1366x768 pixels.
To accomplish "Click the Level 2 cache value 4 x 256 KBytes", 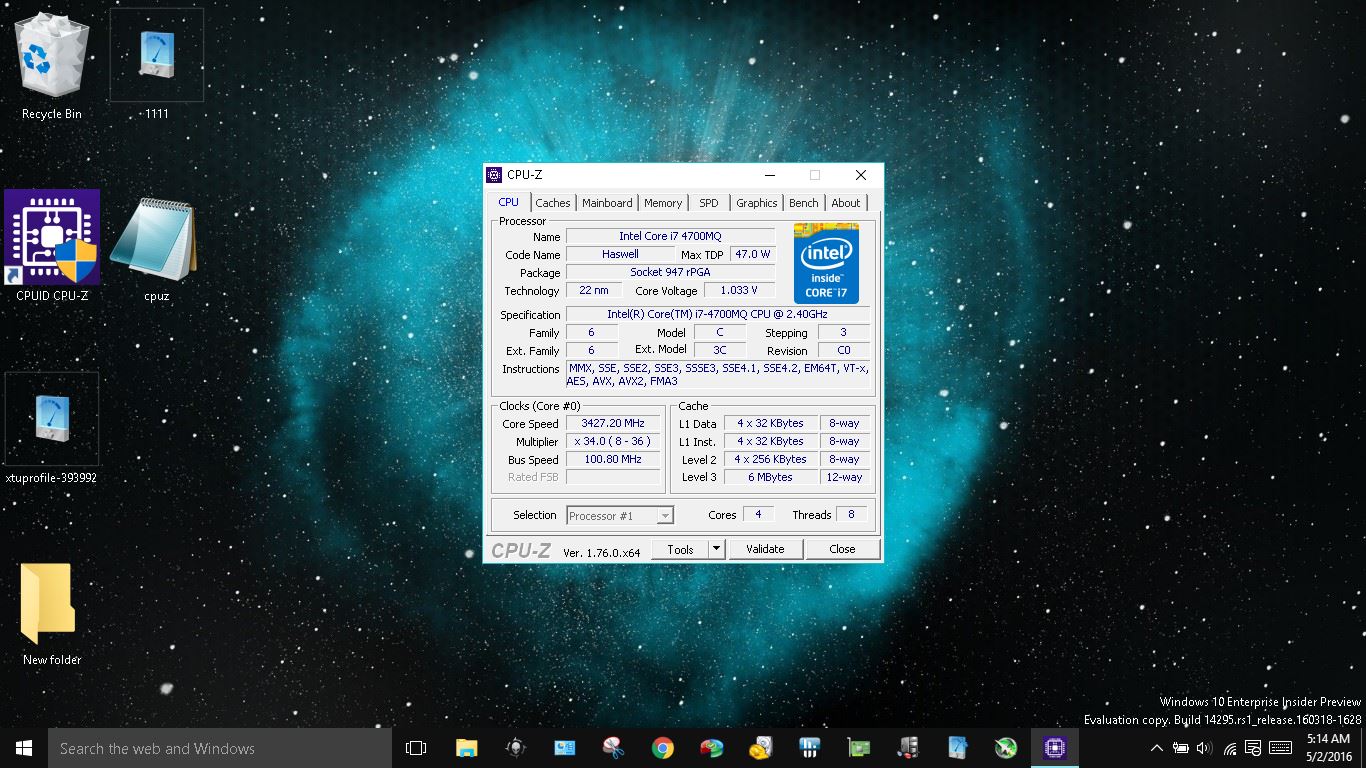I will click(x=770, y=460).
